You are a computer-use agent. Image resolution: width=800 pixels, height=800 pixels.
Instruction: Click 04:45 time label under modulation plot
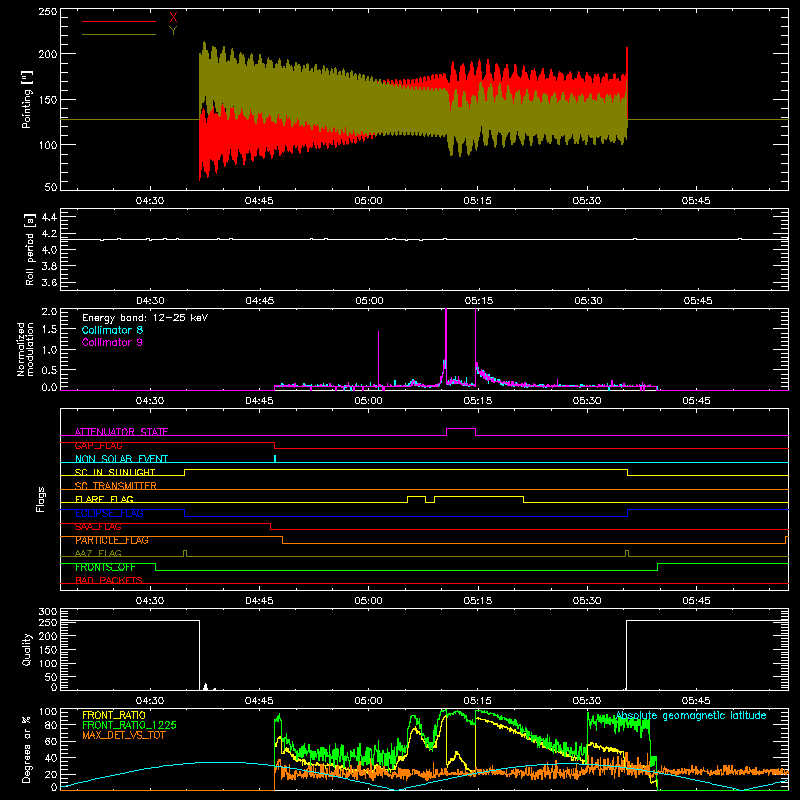click(259, 401)
